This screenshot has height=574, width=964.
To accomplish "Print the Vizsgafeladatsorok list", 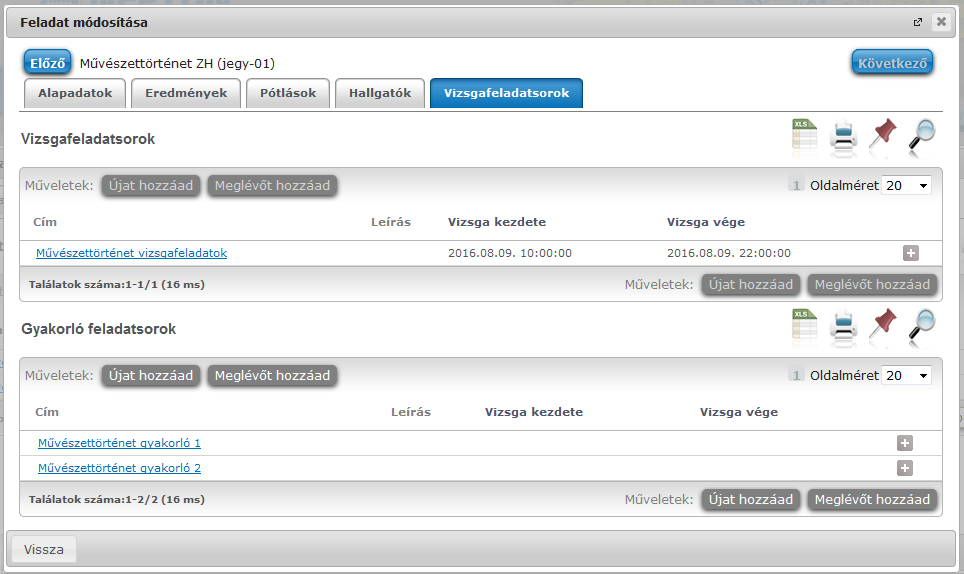I will coord(844,135).
